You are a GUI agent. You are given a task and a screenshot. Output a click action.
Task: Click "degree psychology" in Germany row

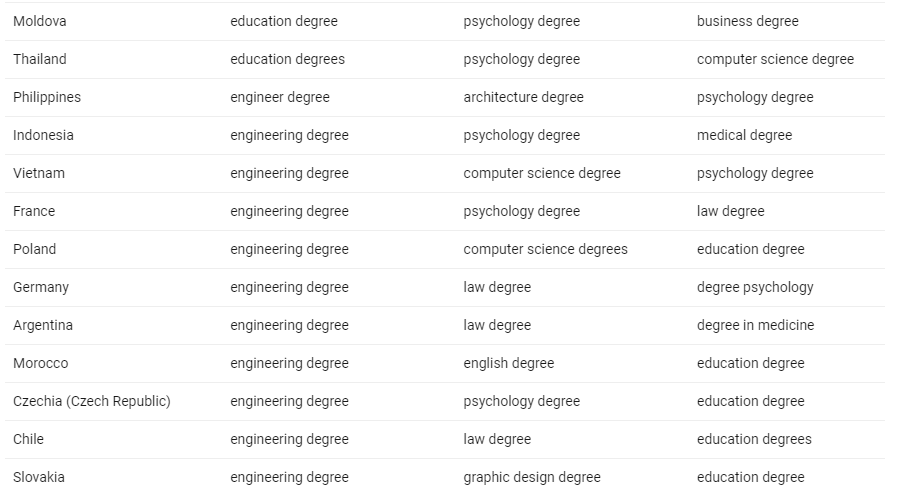point(755,287)
